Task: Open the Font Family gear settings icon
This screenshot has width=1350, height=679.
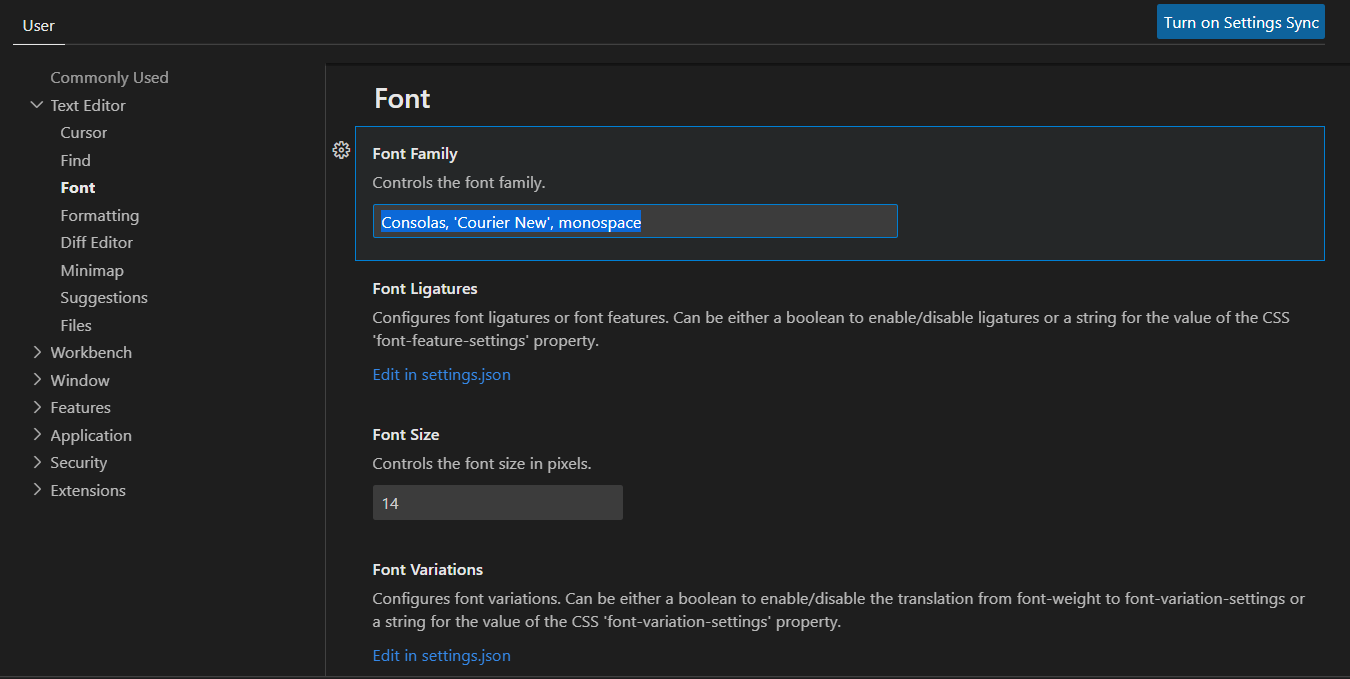Action: pyautogui.click(x=341, y=150)
